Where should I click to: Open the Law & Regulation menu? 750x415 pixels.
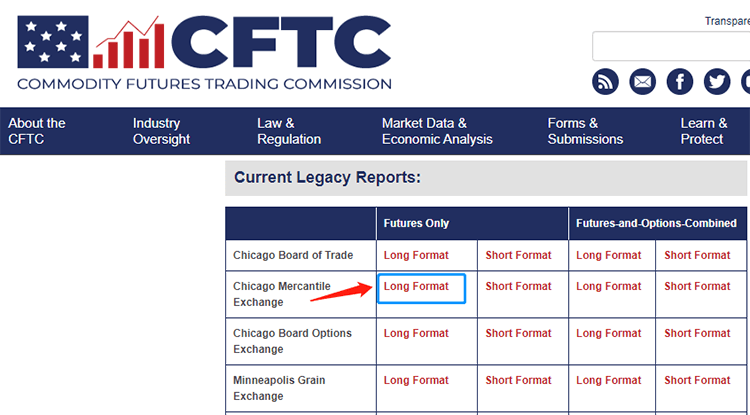289,131
